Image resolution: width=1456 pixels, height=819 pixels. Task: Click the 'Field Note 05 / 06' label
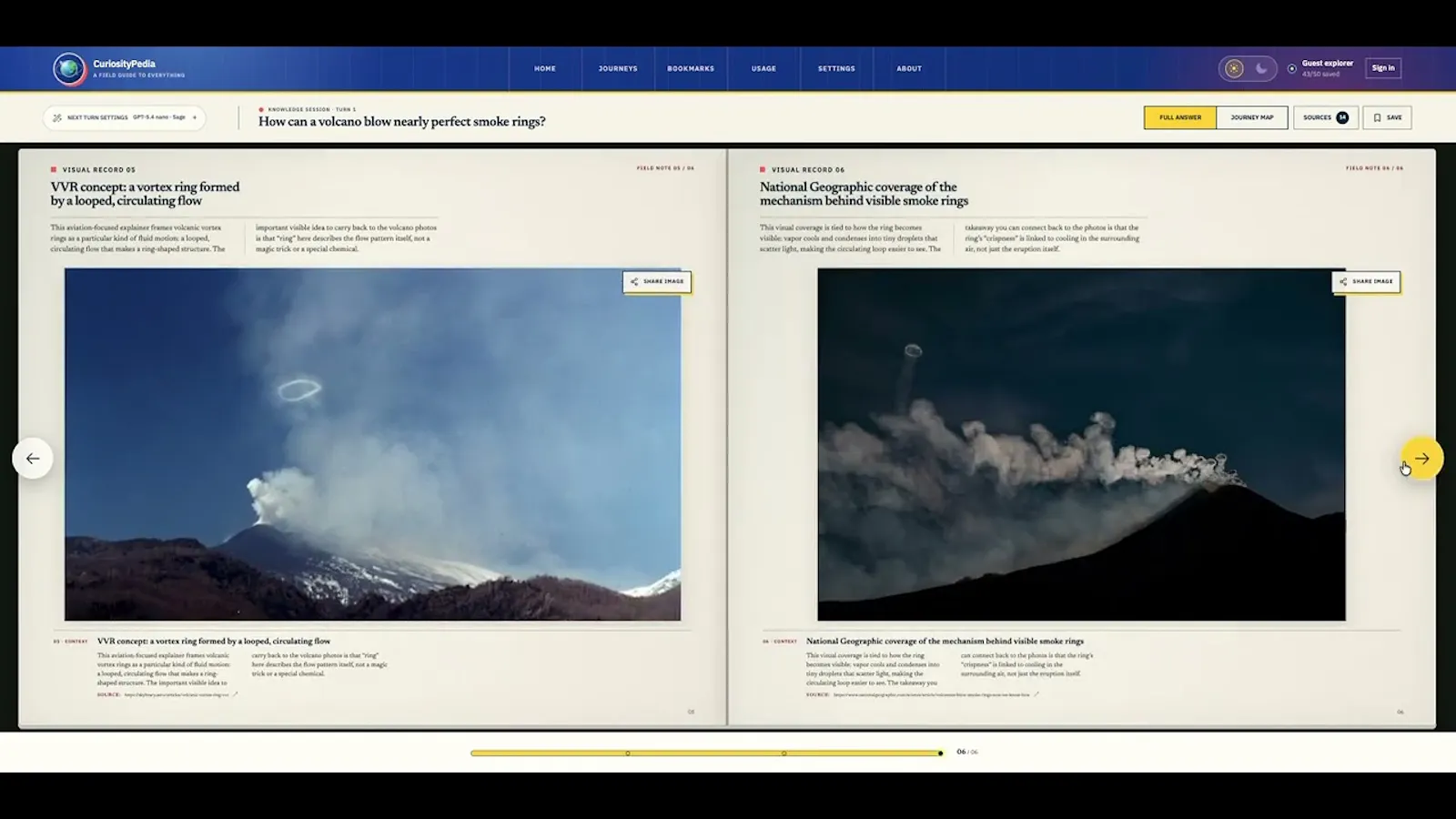tap(665, 168)
